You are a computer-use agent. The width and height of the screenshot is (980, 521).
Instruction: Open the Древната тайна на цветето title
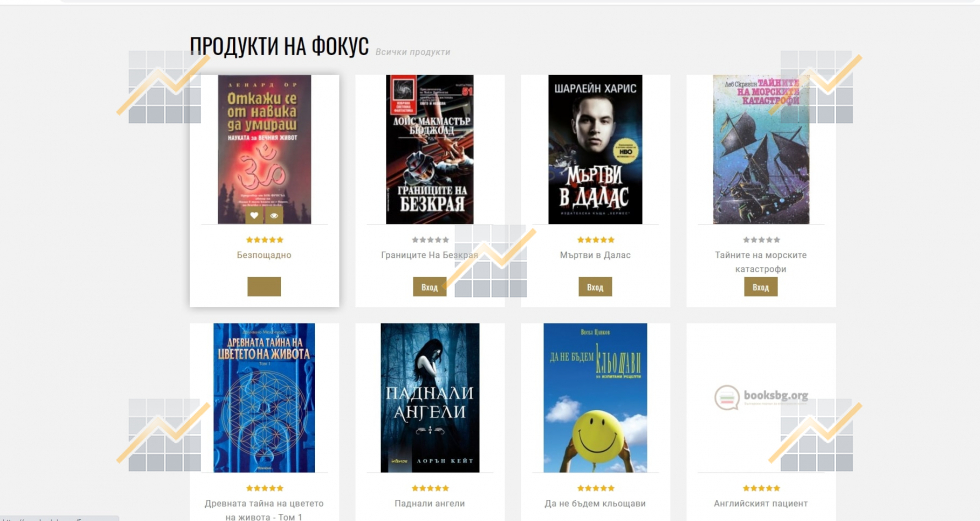point(264,510)
